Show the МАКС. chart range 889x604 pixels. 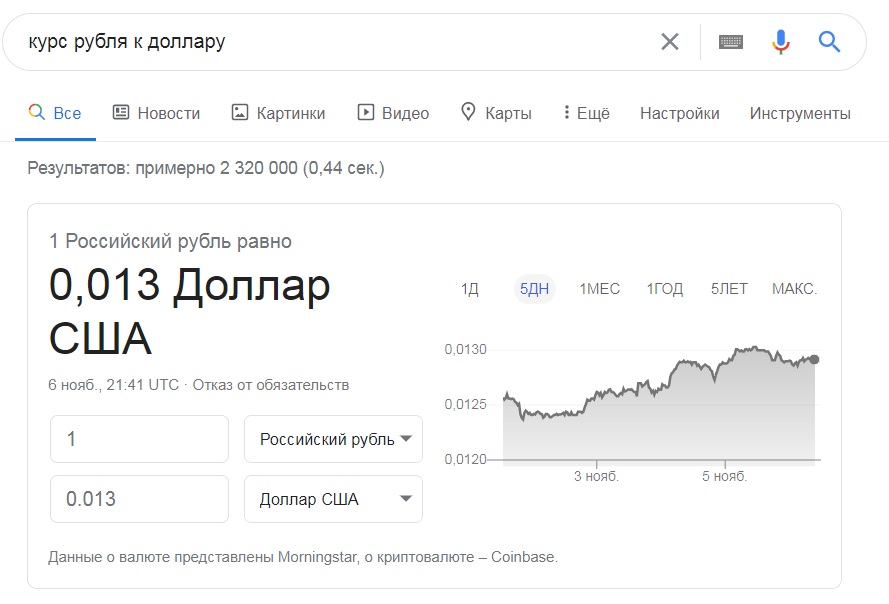tap(795, 289)
